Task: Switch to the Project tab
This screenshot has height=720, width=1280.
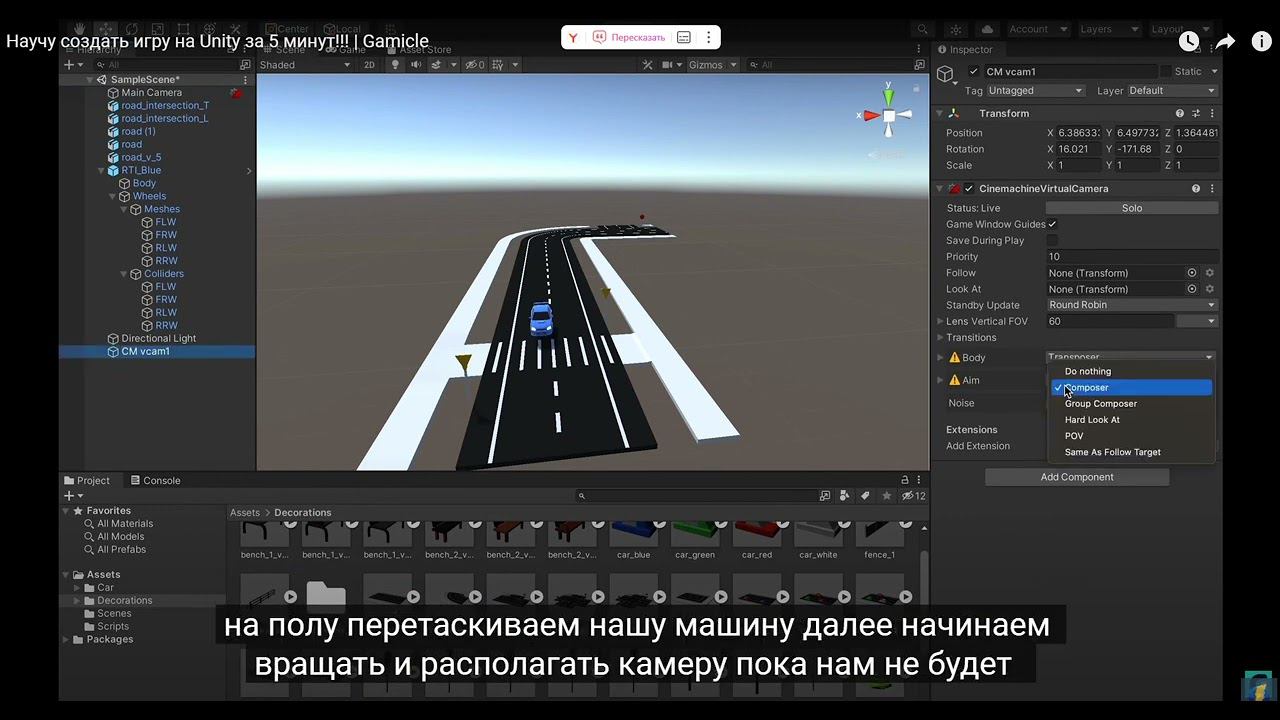Action: 86,480
